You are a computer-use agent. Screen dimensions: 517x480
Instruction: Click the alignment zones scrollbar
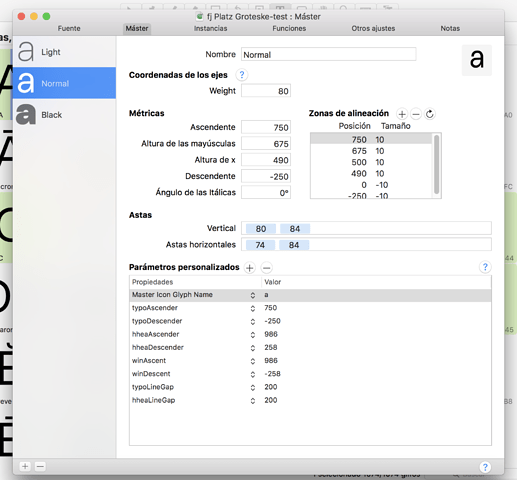coord(436,164)
